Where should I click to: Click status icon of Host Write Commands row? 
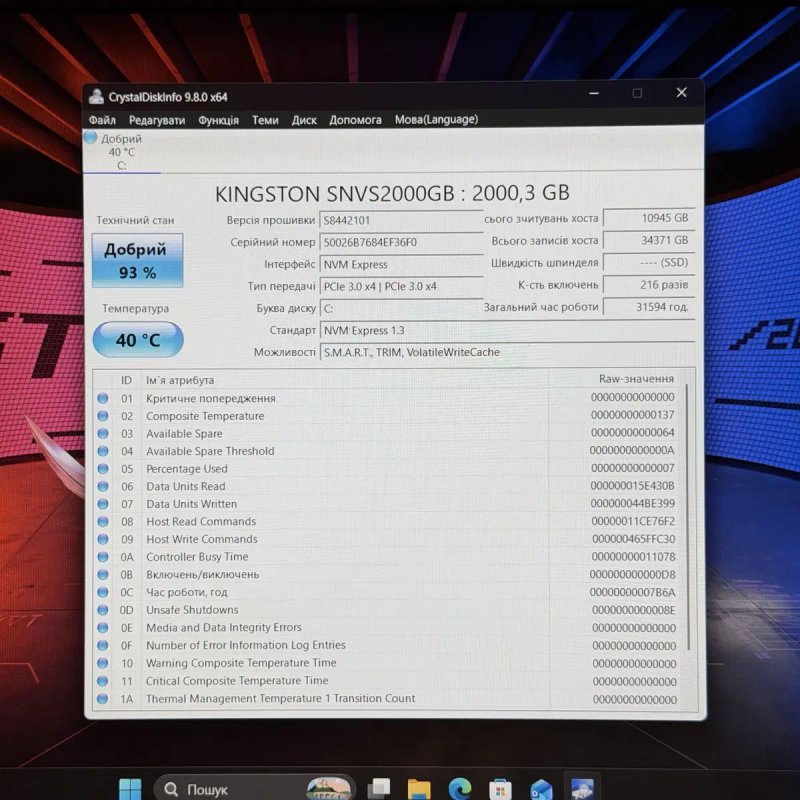103,539
